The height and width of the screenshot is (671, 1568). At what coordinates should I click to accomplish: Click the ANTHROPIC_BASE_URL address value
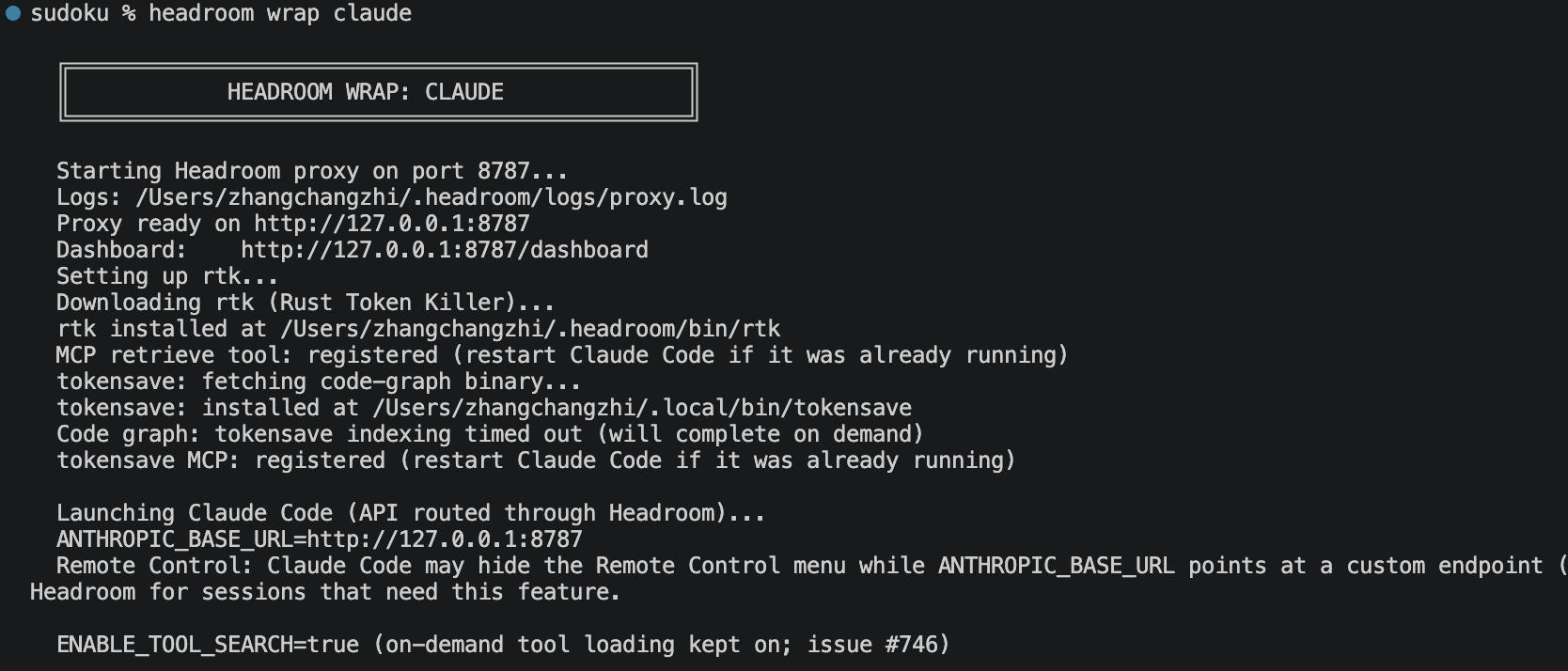point(445,539)
